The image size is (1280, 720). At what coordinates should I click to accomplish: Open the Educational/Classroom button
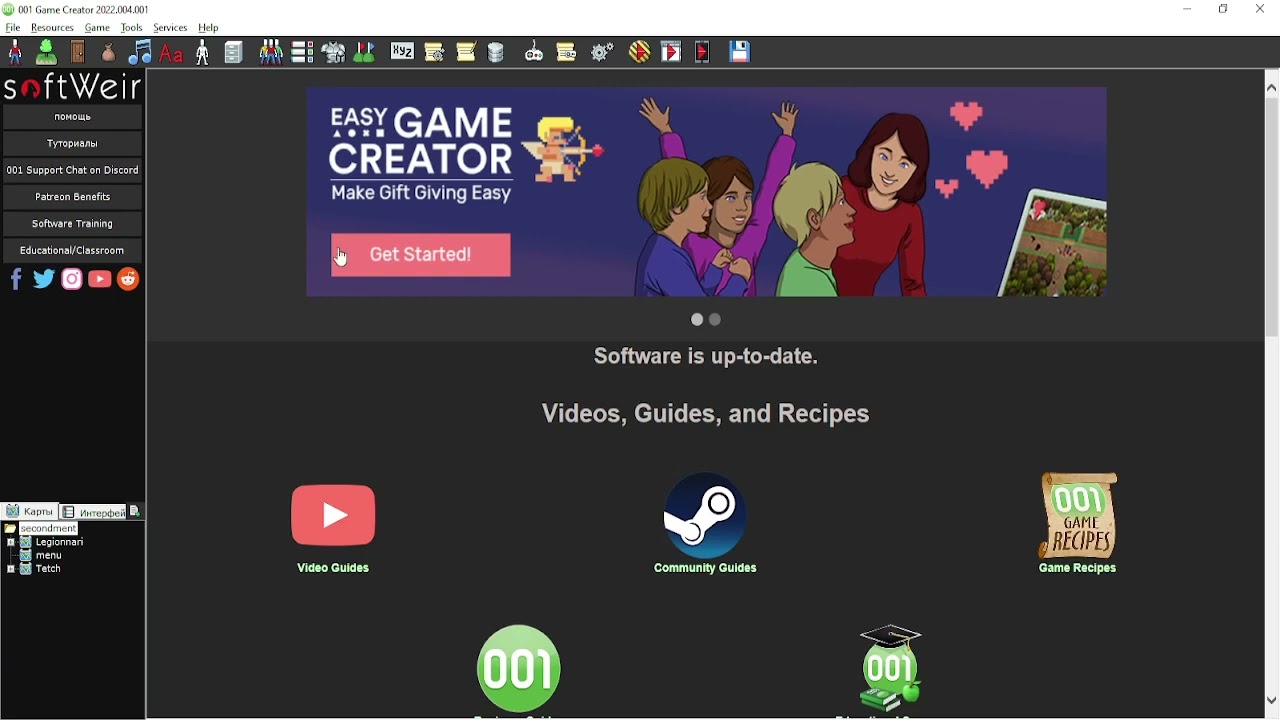pos(73,251)
